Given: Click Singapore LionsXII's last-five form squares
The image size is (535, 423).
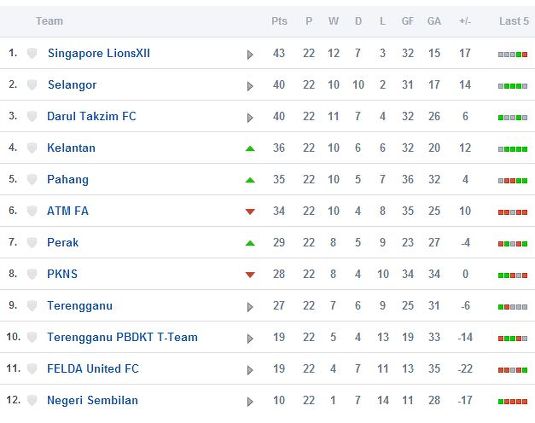Looking at the screenshot, I should click(x=512, y=55).
